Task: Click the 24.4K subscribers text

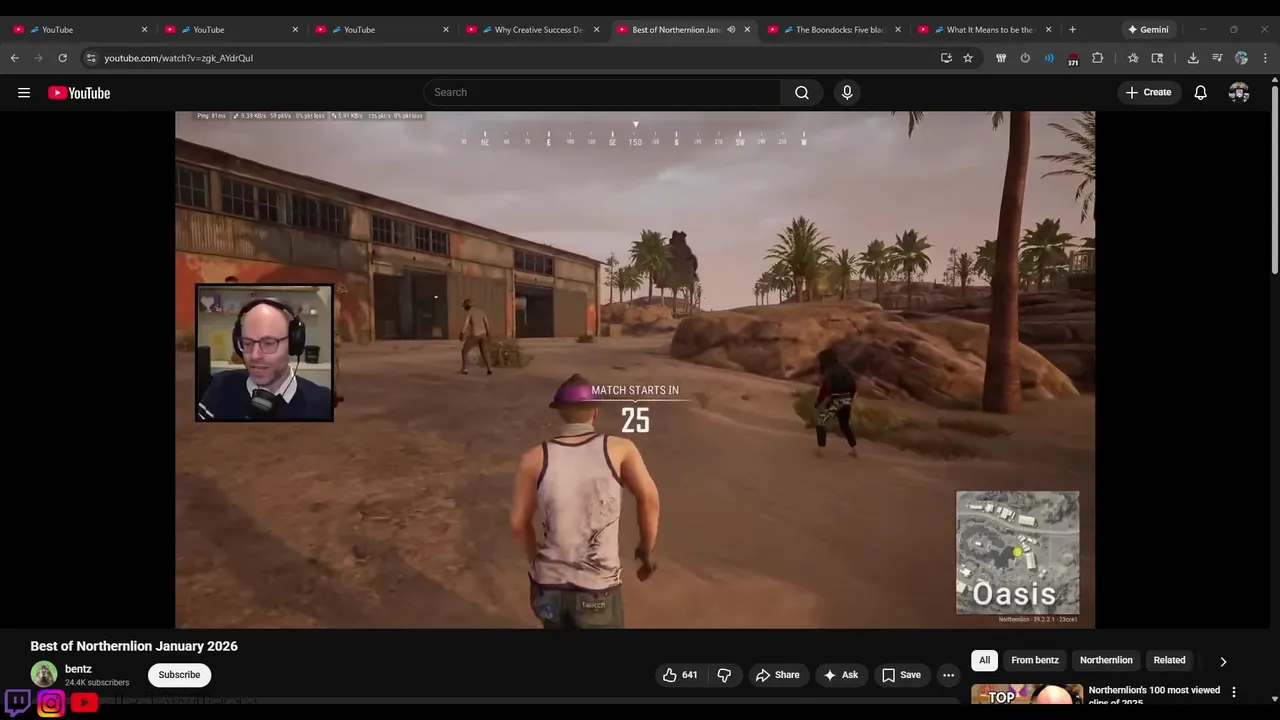Action: pos(97,683)
